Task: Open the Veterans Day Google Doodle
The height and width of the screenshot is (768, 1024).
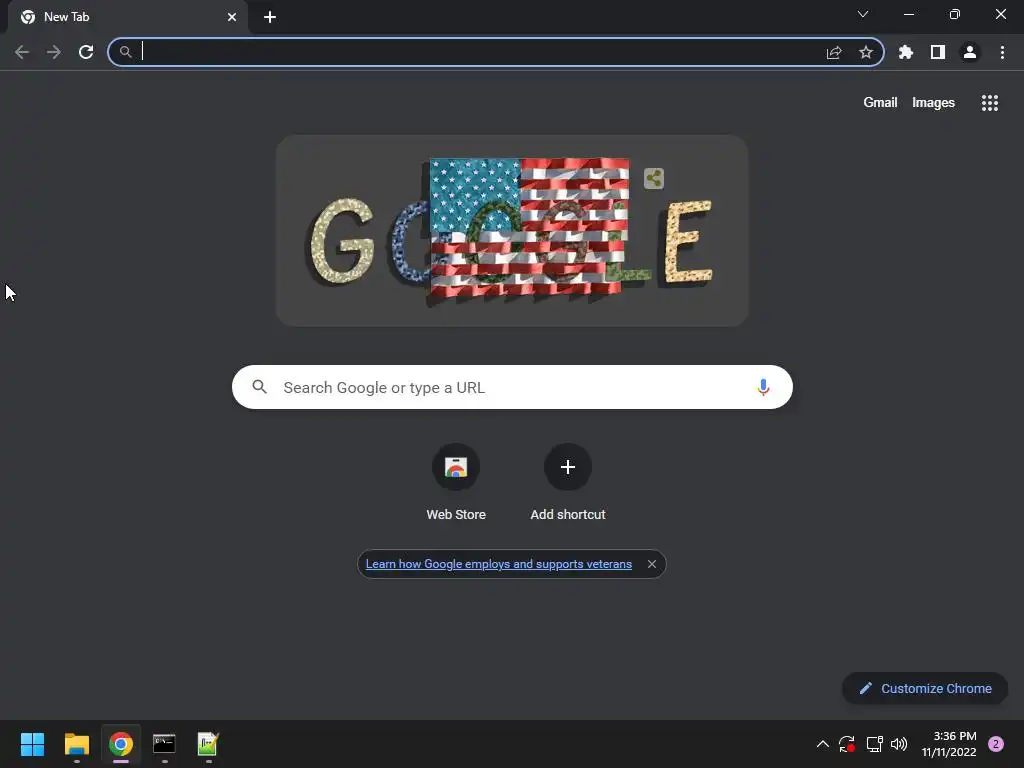Action: pos(512,231)
